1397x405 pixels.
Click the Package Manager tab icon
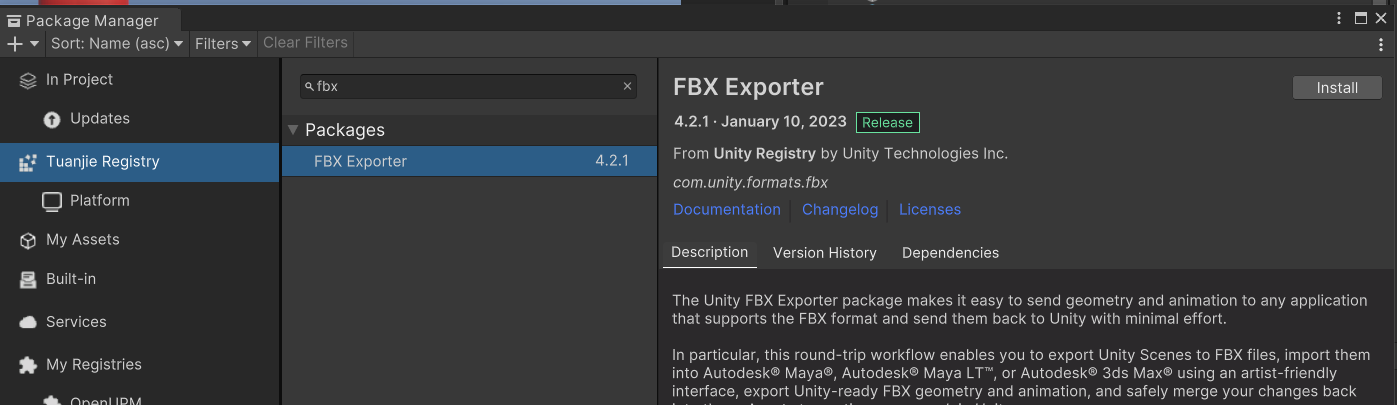tap(13, 20)
